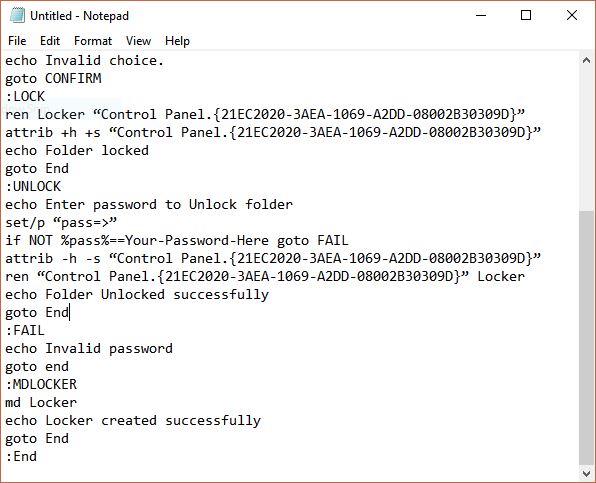Maximize the Notepad window
Viewport: 596px width, 483px height.
[x=526, y=16]
